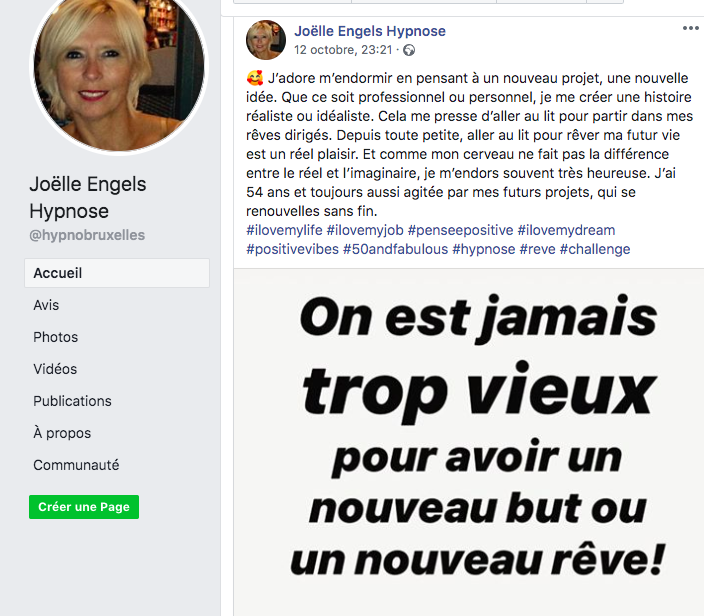Screen dimensions: 704x616
Task: Open the post options three-dot menu
Action: tap(690, 28)
